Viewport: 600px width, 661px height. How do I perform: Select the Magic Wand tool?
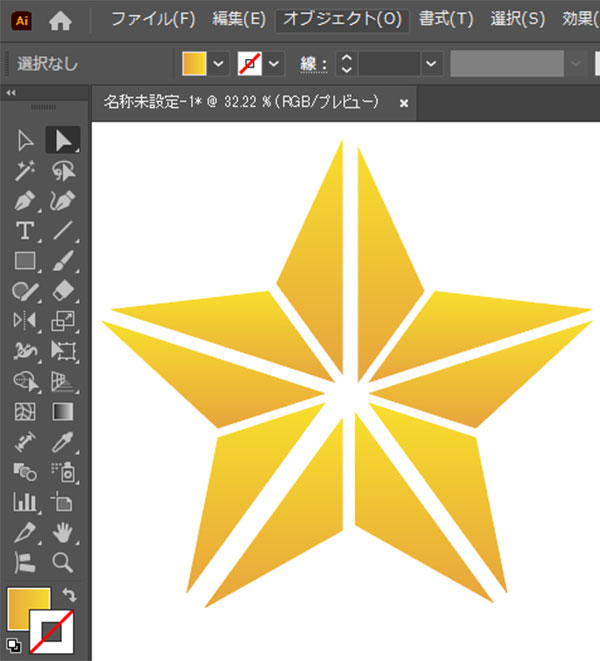(x=26, y=171)
